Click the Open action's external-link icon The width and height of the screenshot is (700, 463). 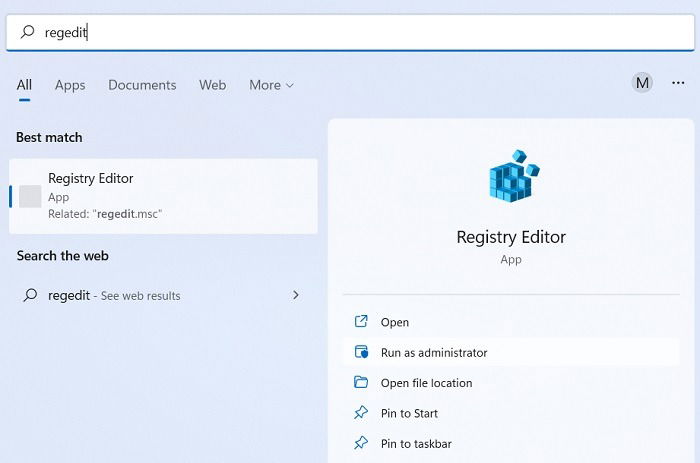361,321
